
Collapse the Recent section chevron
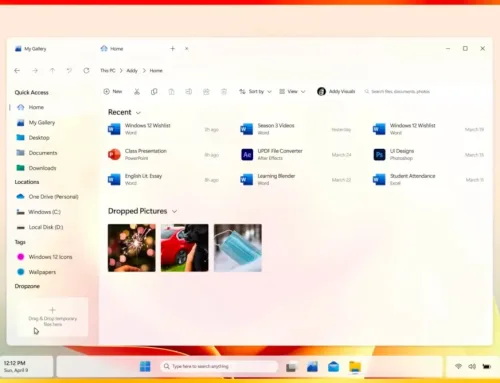click(x=138, y=113)
